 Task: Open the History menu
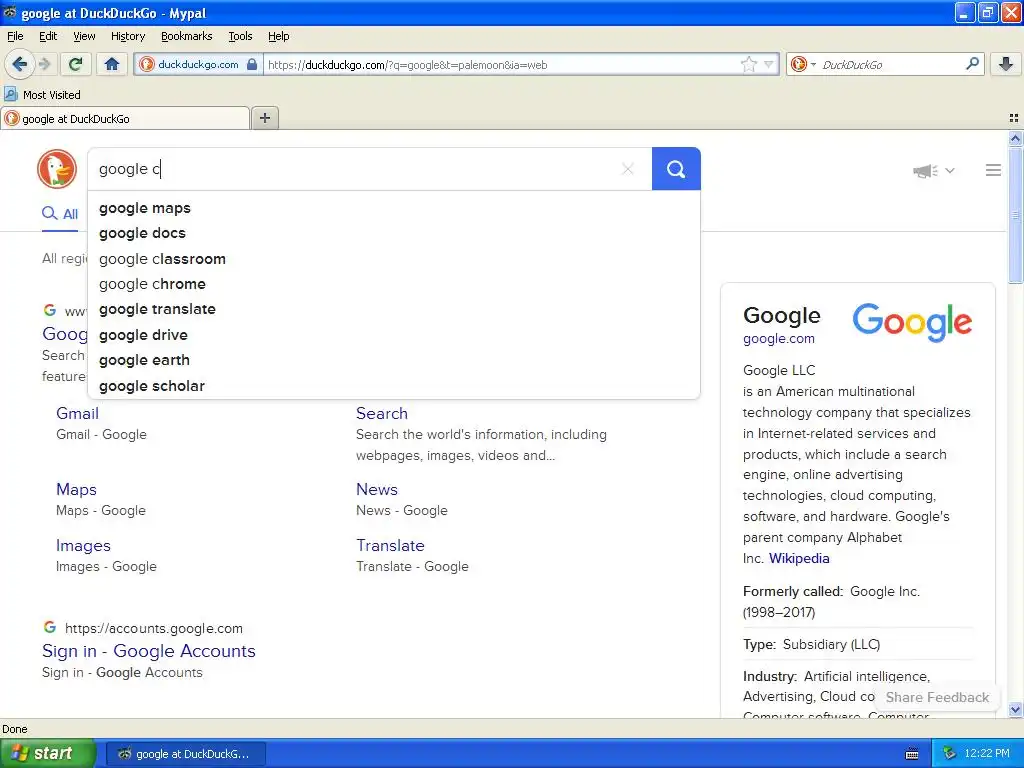[127, 36]
